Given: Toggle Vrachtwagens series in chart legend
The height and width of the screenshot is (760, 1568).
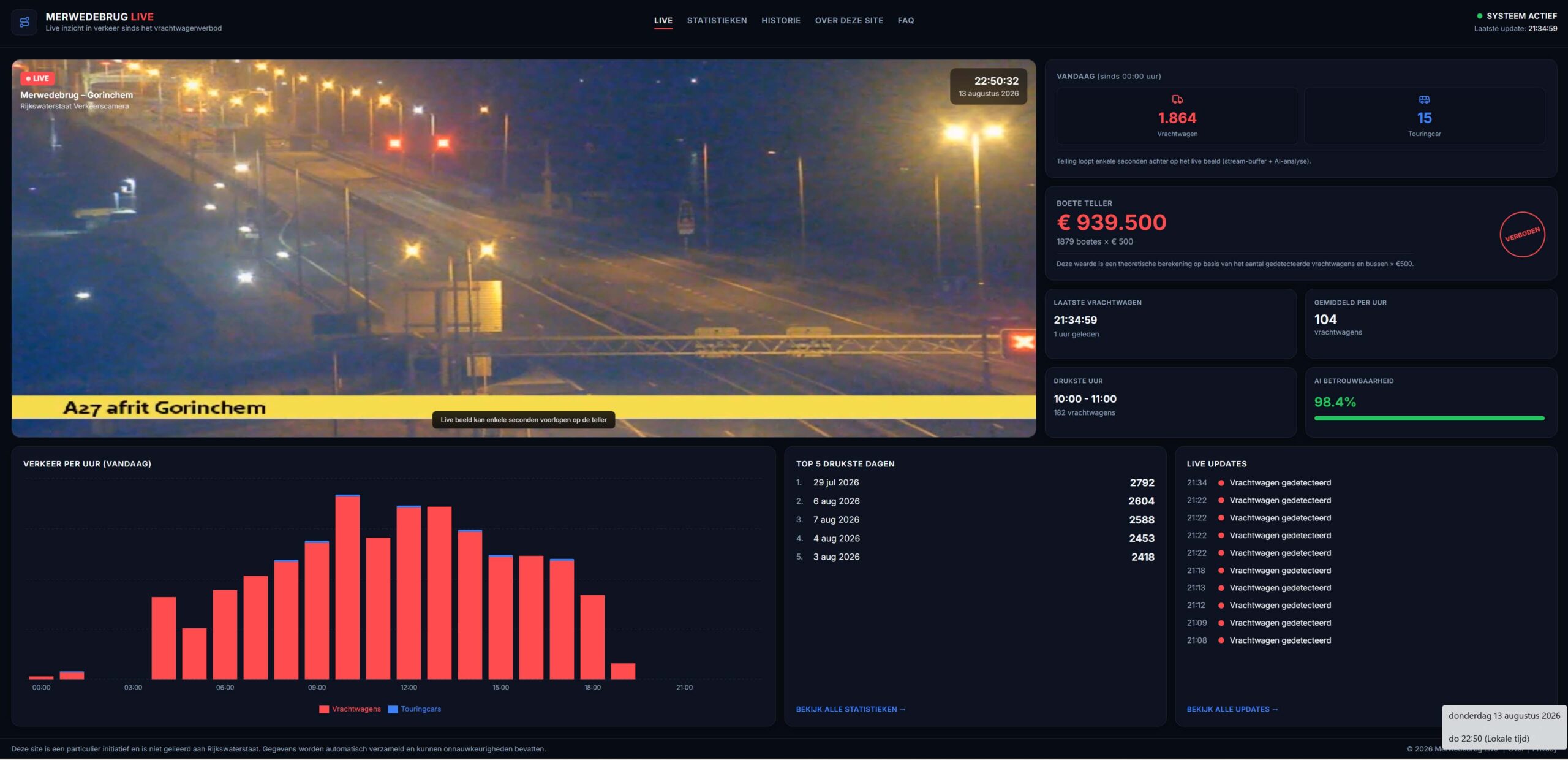Looking at the screenshot, I should pos(350,709).
